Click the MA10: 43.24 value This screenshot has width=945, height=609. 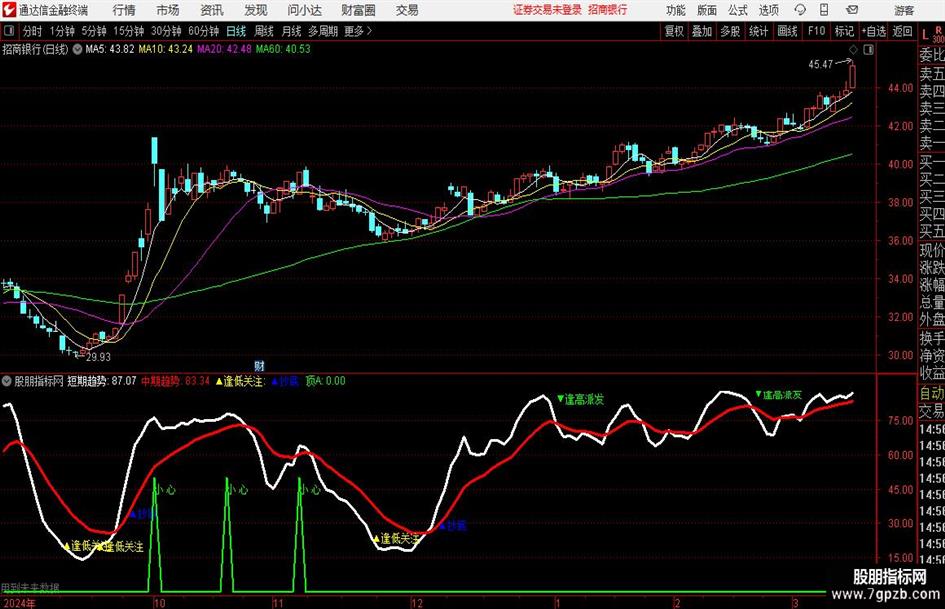coord(166,49)
